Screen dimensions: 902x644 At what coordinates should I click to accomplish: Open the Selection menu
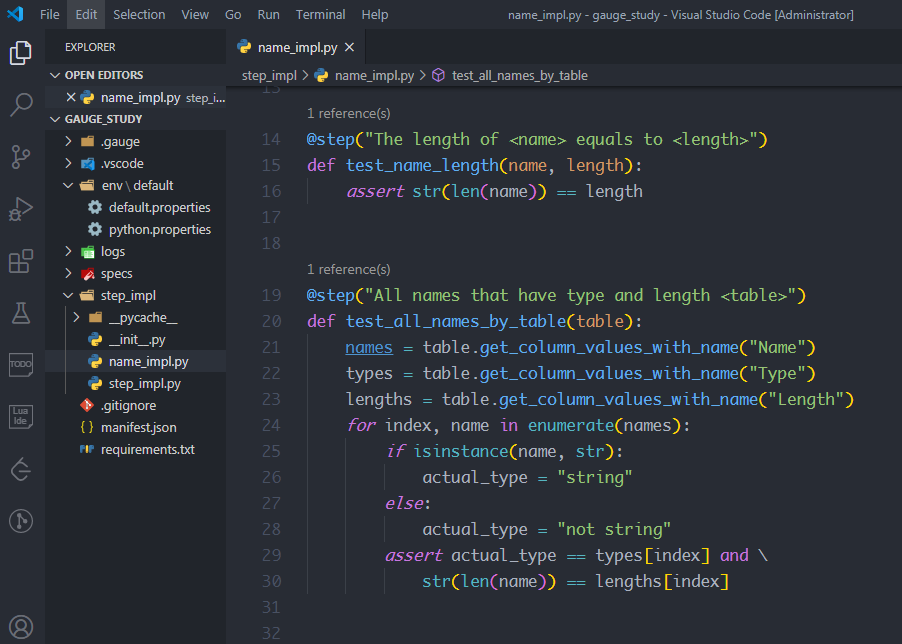139,14
